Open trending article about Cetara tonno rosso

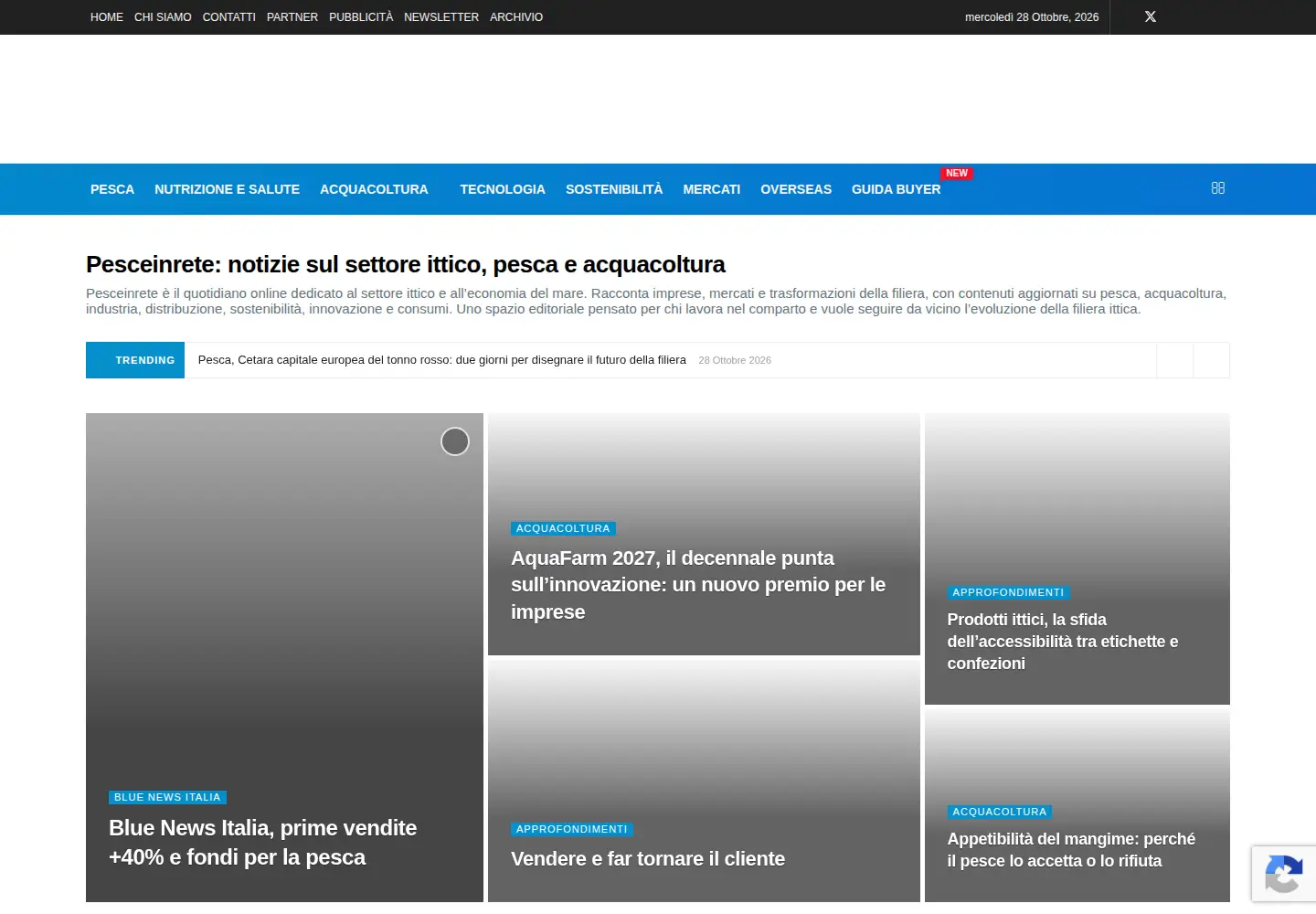[x=442, y=360]
